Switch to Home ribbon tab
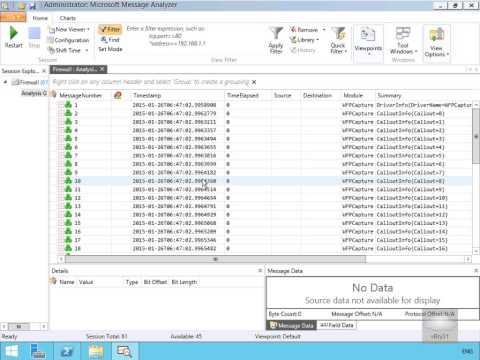This screenshot has height=360, width=480. pos(40,18)
